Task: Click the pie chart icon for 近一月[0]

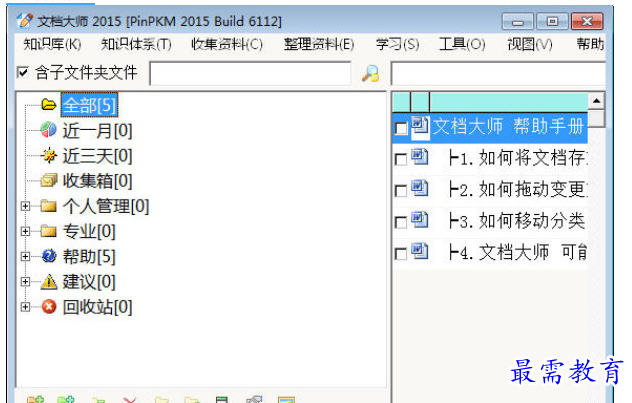Action: point(49,130)
